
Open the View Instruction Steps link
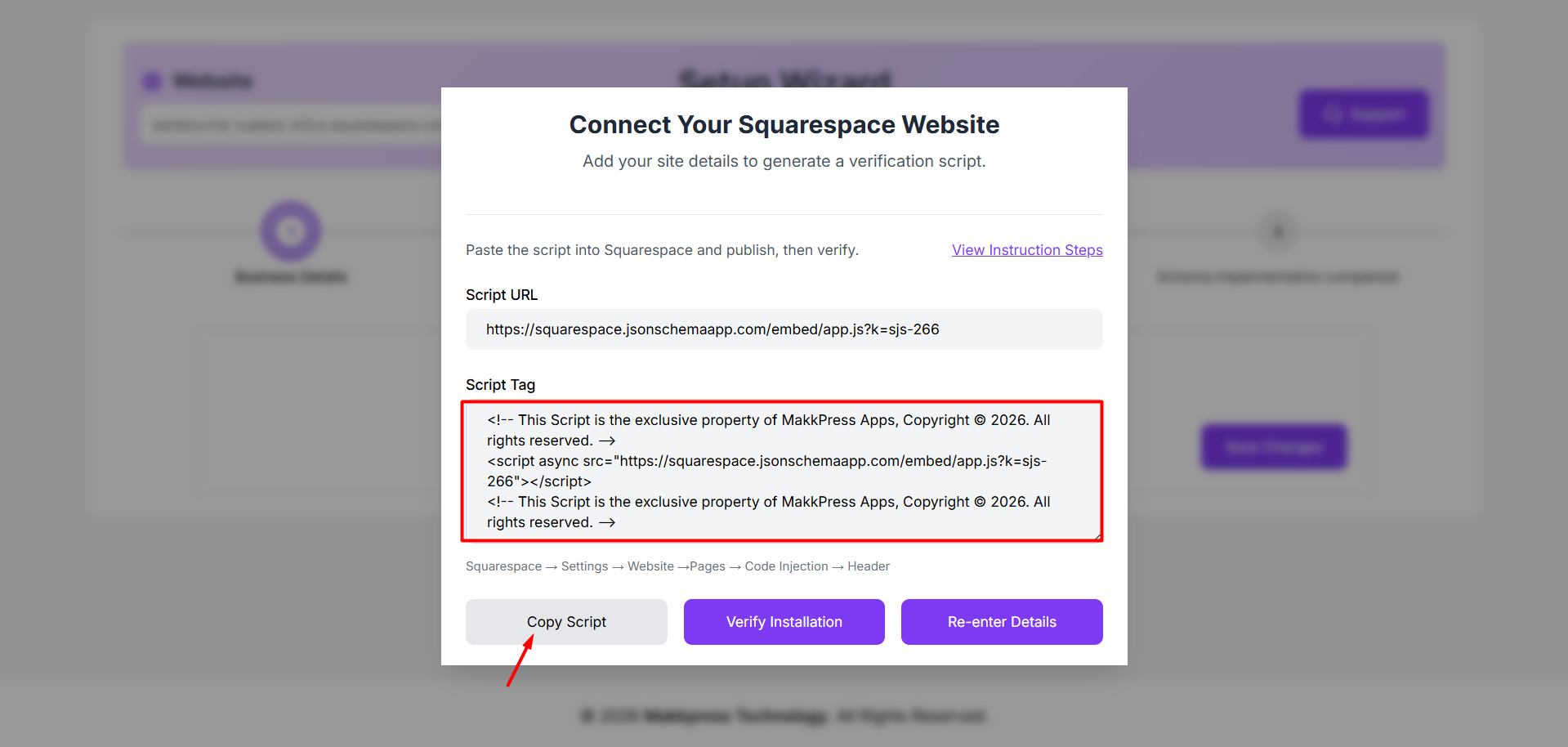tap(1027, 250)
